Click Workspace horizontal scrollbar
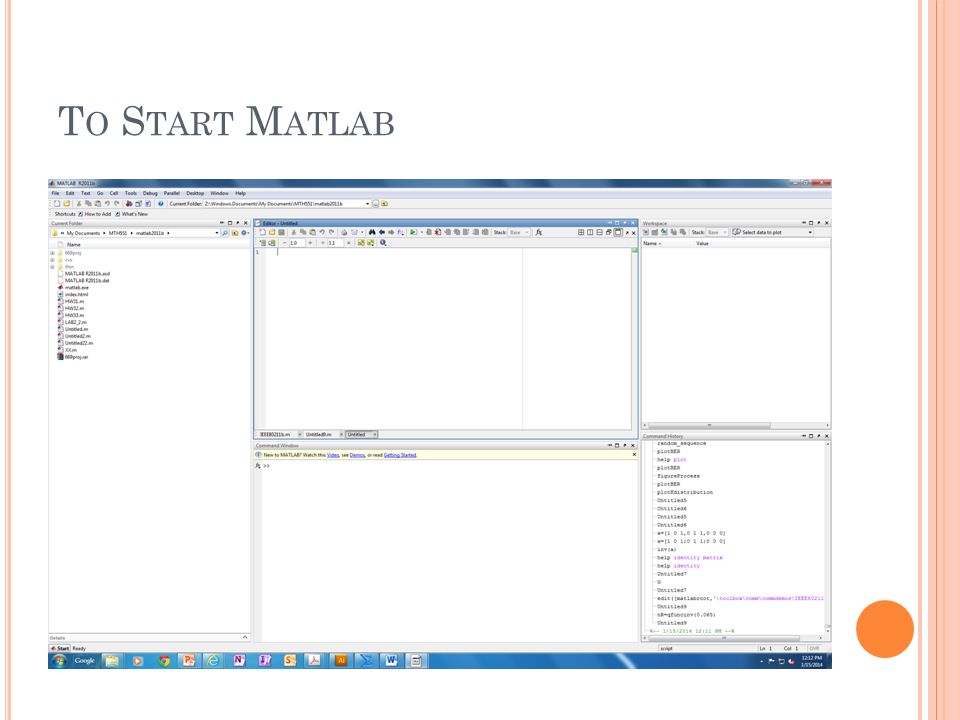The height and width of the screenshot is (720, 960). [x=709, y=425]
